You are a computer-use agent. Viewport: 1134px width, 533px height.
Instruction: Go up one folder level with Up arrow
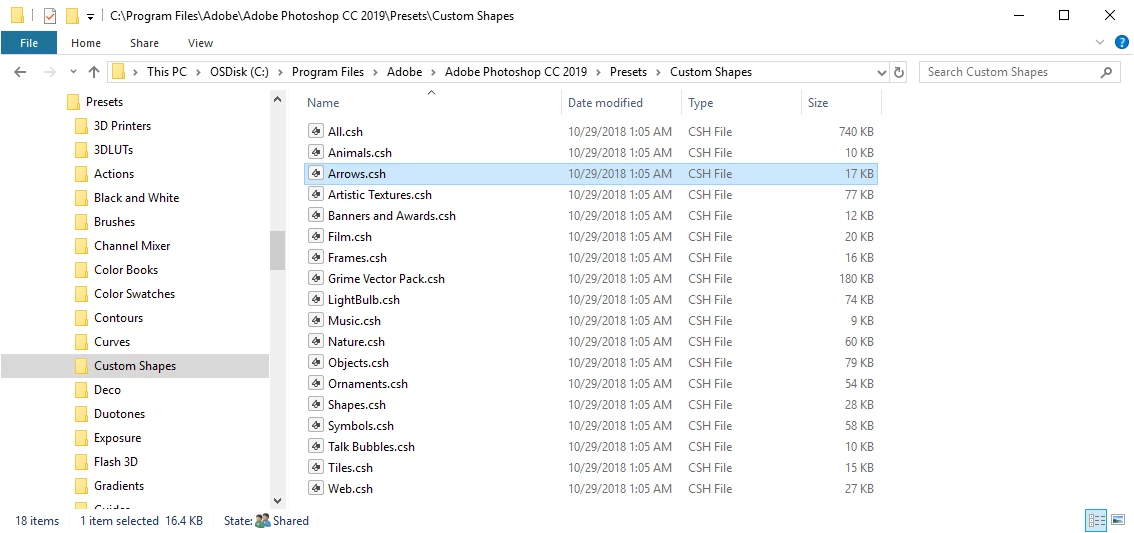94,72
